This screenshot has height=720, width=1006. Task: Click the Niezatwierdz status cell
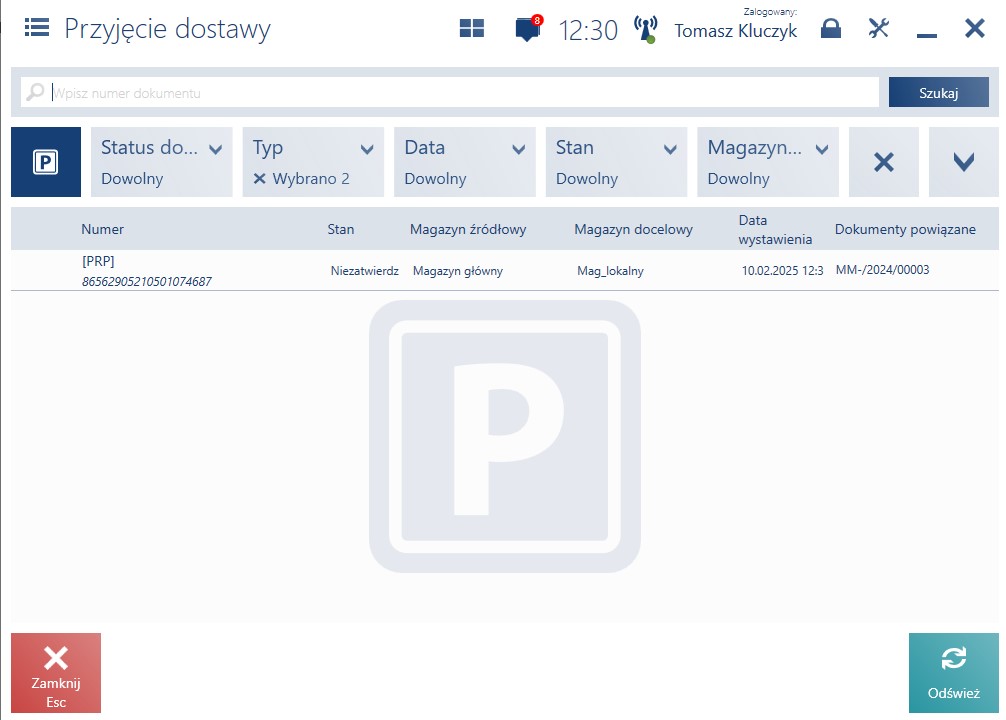pos(364,271)
